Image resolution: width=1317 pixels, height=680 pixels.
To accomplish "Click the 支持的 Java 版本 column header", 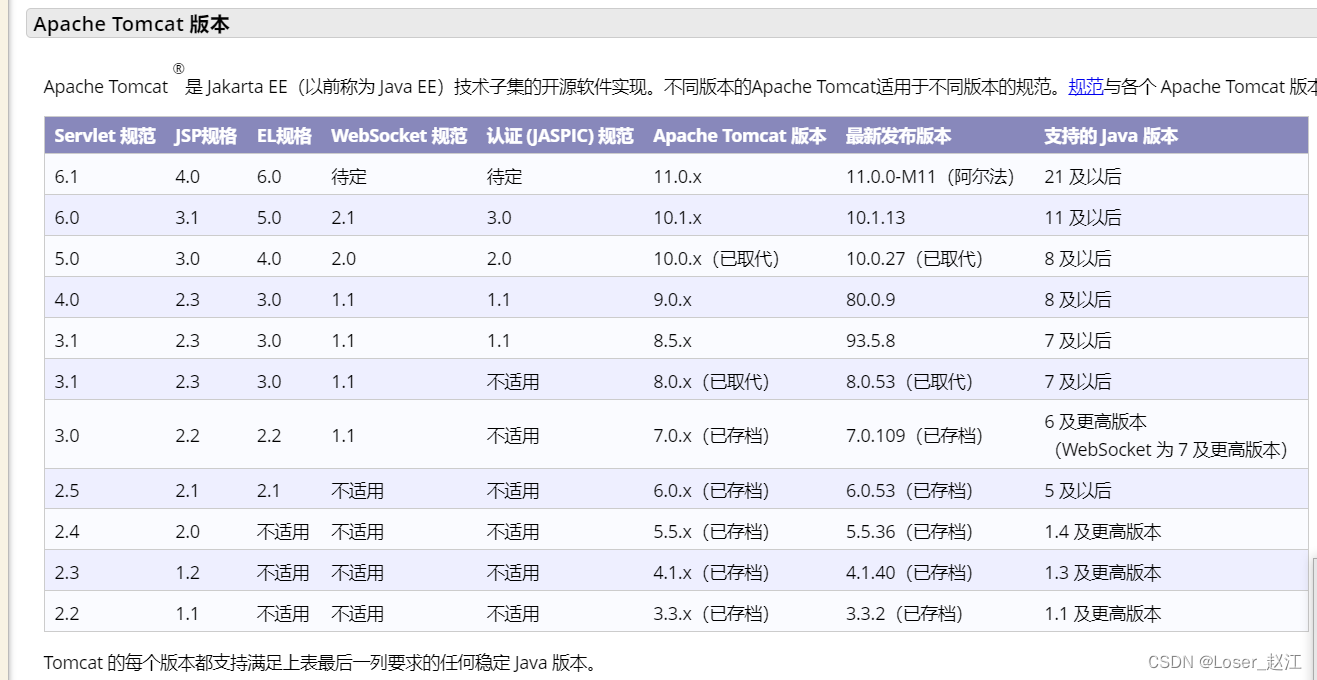I will click(1111, 136).
